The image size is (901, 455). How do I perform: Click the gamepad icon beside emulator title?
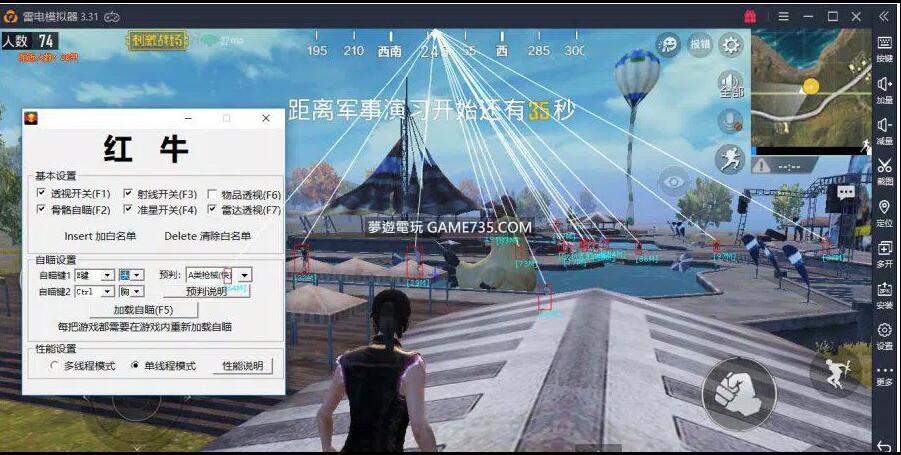pyautogui.click(x=112, y=17)
